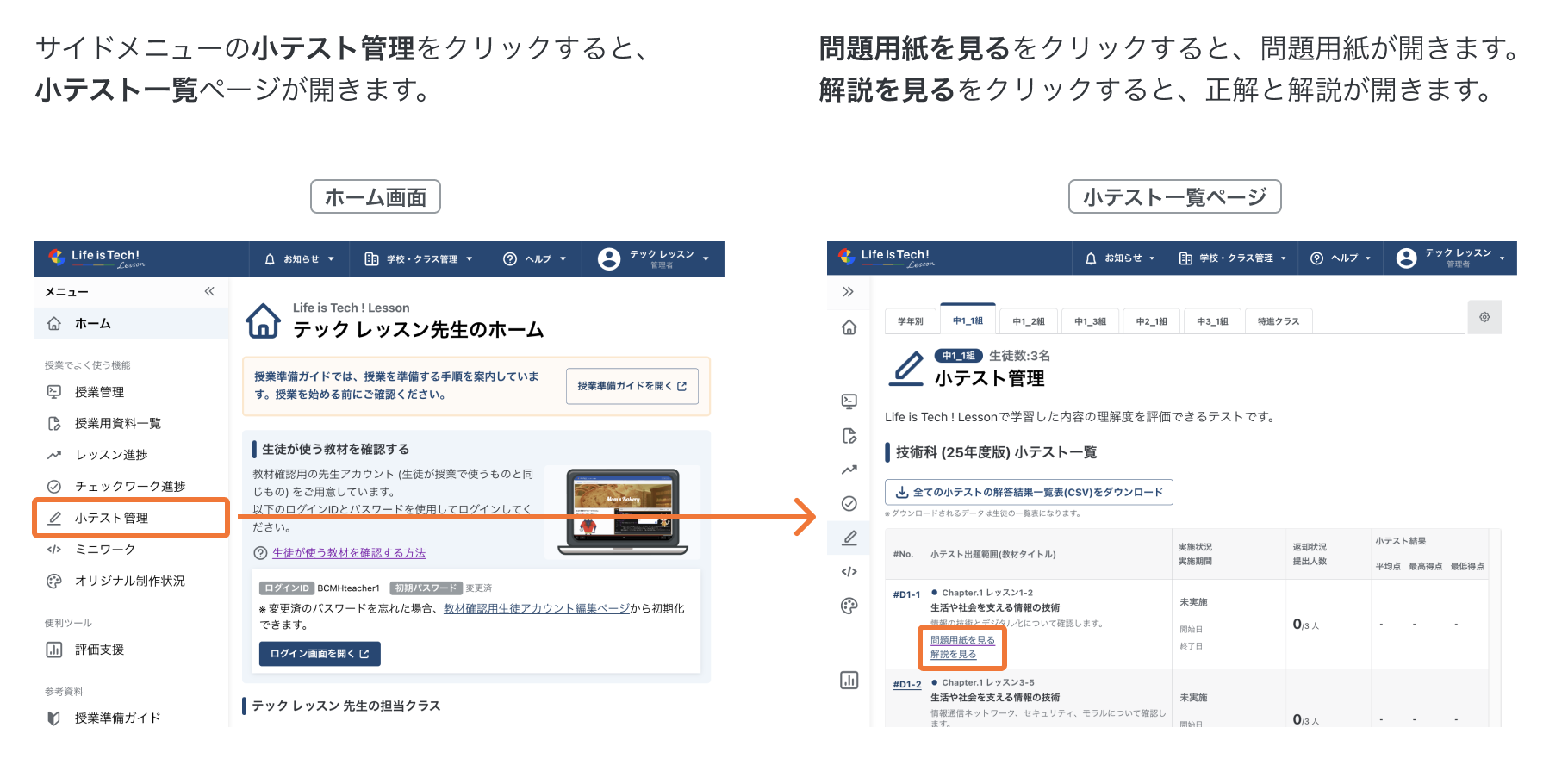Viewport: 1568px width, 765px height.
Task: Open the 問題用紙を見る link for #D1-1
Action: (x=962, y=640)
